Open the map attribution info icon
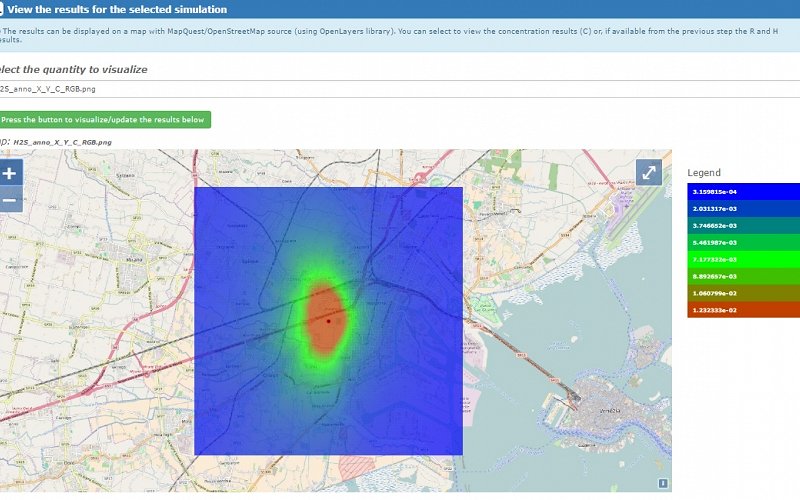The width and height of the screenshot is (800, 500). pyautogui.click(x=662, y=483)
